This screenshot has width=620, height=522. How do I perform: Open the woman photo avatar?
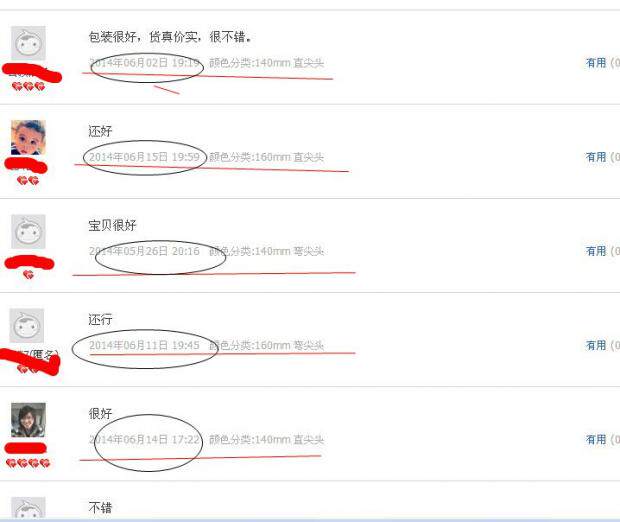click(x=28, y=420)
